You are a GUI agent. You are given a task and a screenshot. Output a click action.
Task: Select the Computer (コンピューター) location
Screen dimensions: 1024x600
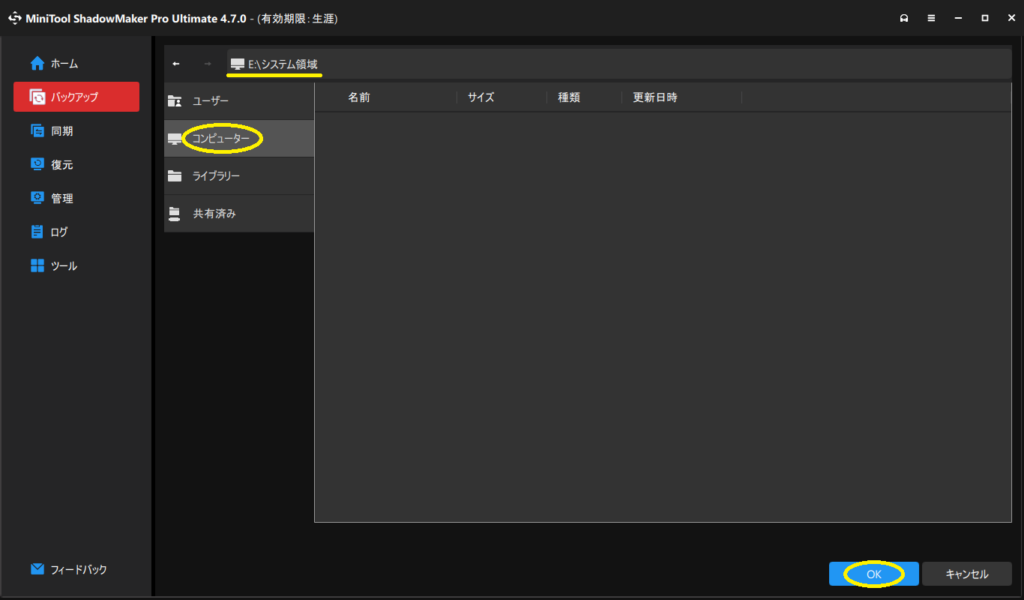coord(239,138)
